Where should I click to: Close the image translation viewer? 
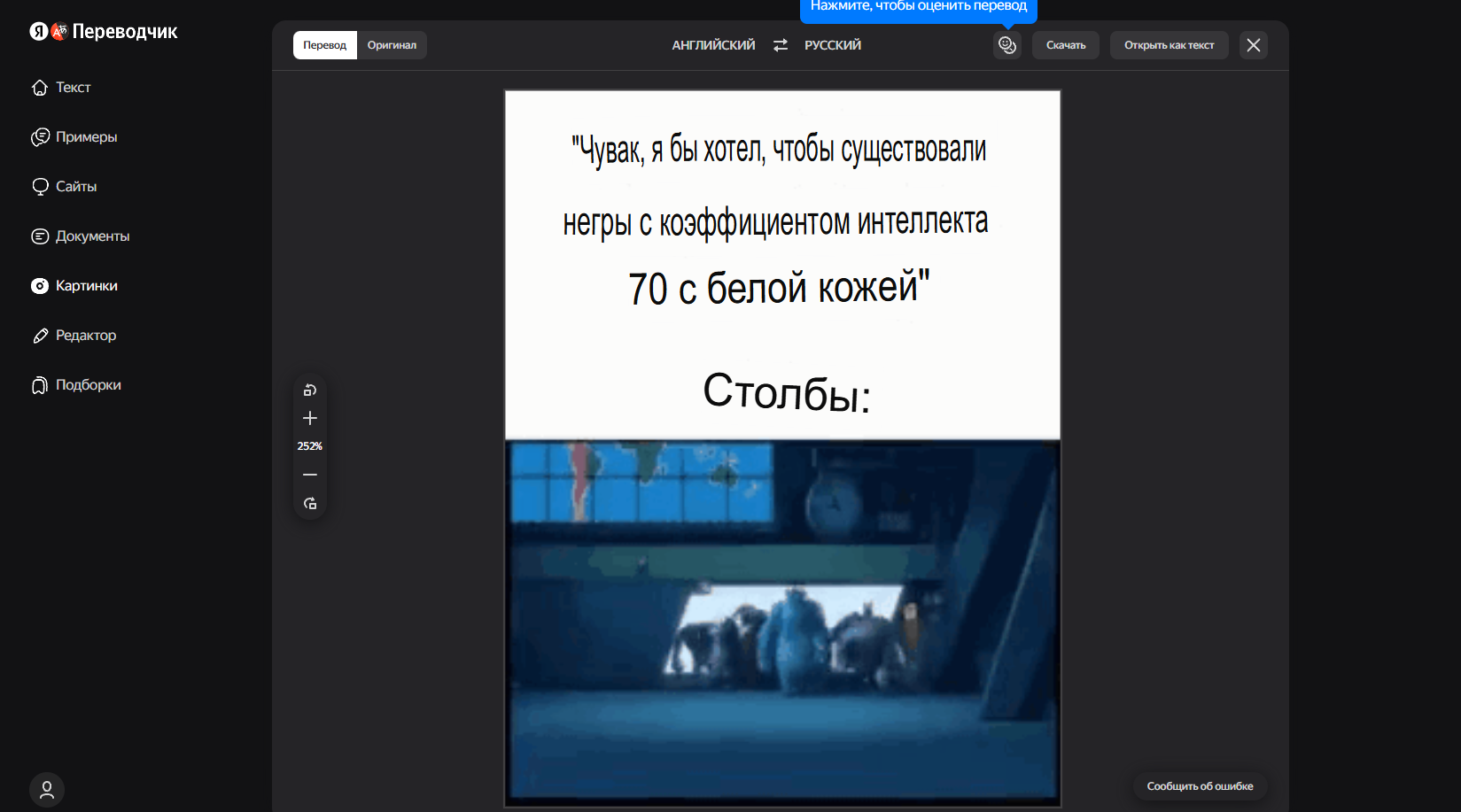click(1254, 45)
